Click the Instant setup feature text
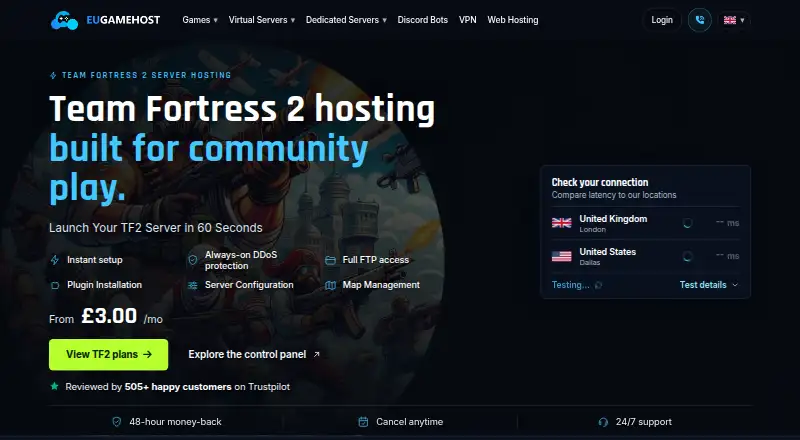 click(95, 260)
